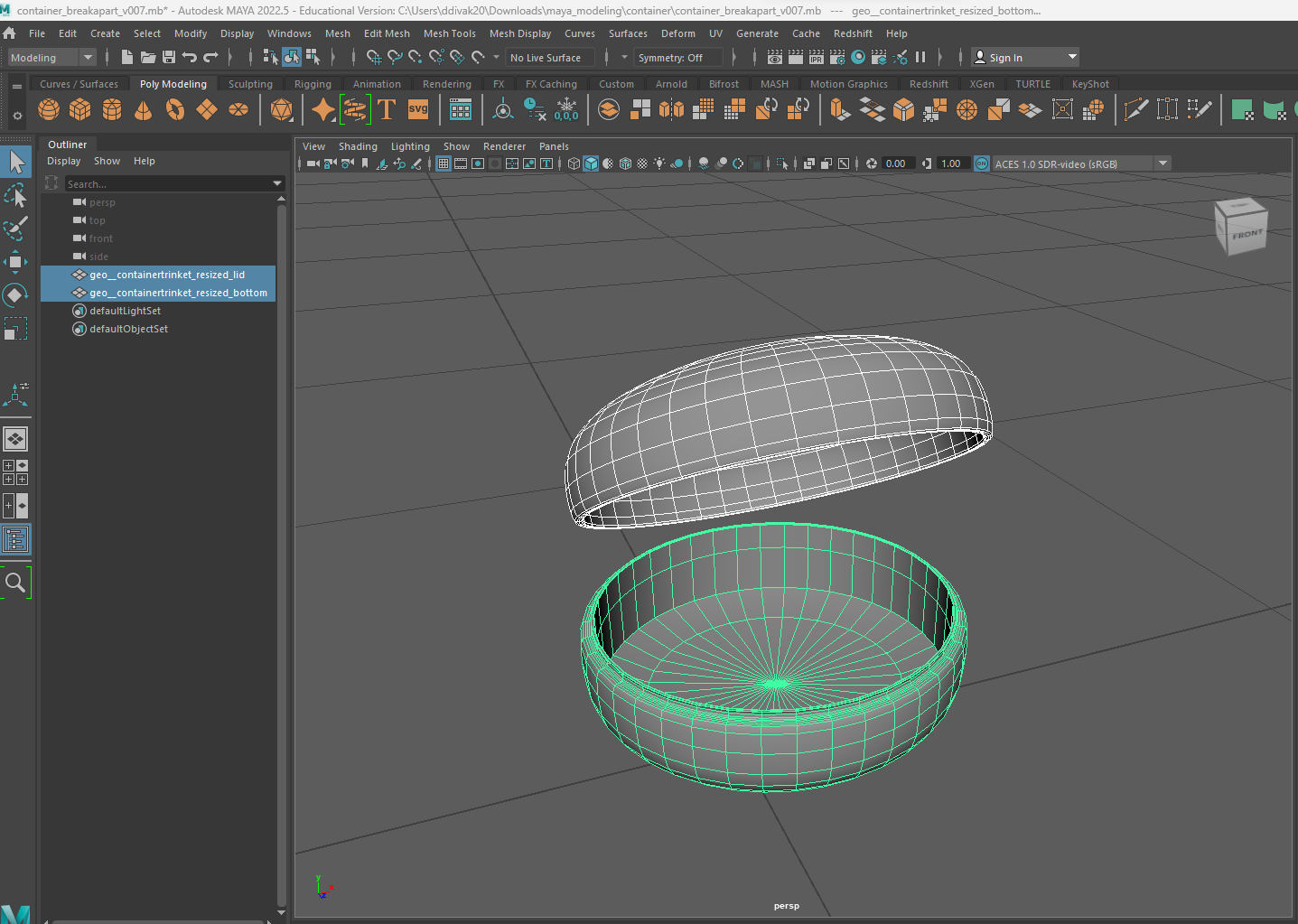Image resolution: width=1298 pixels, height=924 pixels.
Task: Toggle the viewport grid display
Action: click(444, 163)
